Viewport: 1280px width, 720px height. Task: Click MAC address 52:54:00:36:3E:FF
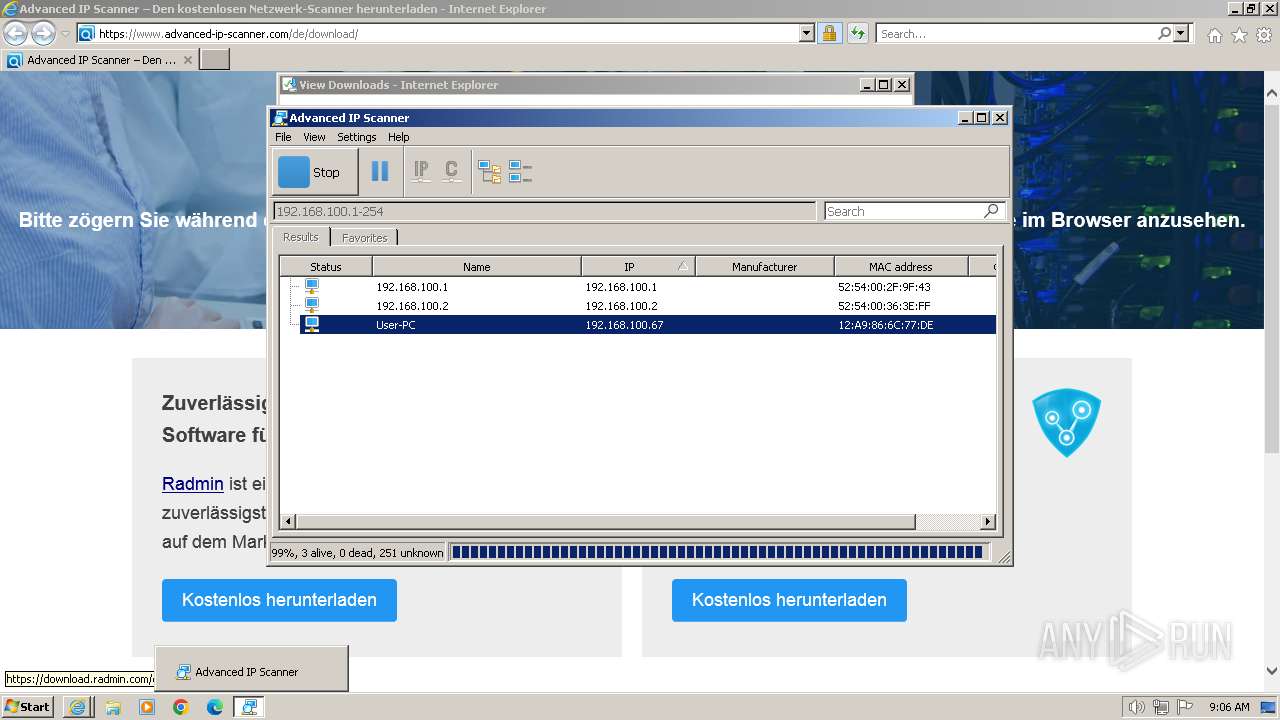coord(884,306)
